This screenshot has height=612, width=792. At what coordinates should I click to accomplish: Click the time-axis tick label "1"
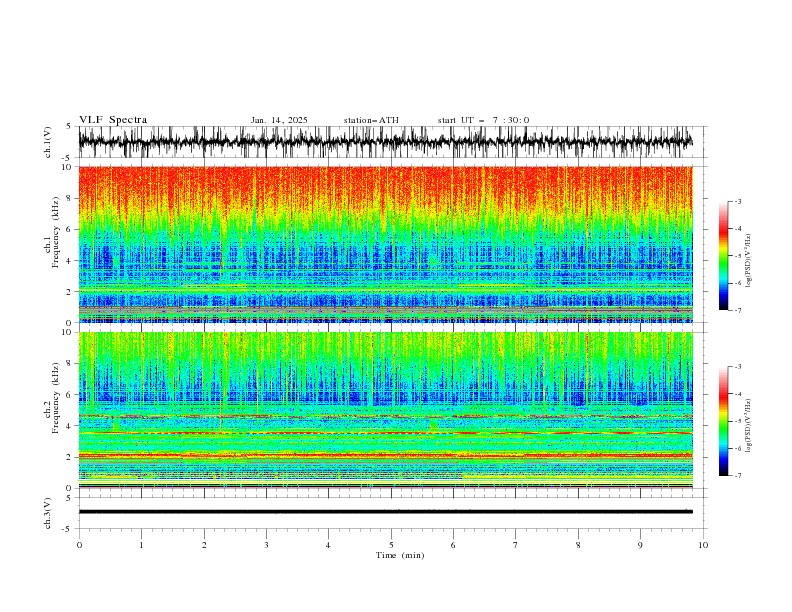[141, 545]
